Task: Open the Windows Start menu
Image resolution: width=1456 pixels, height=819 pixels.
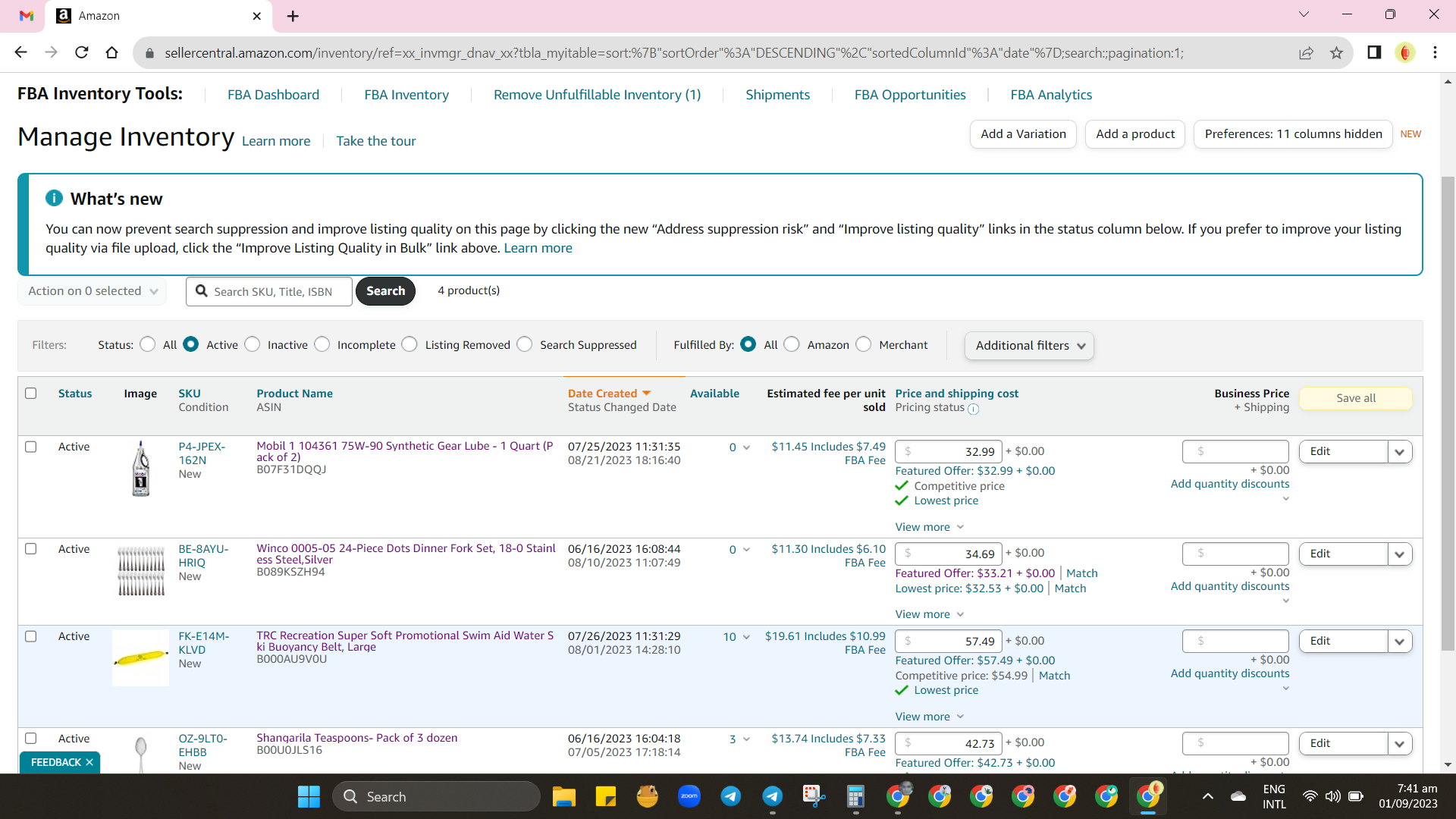Action: coord(309,796)
